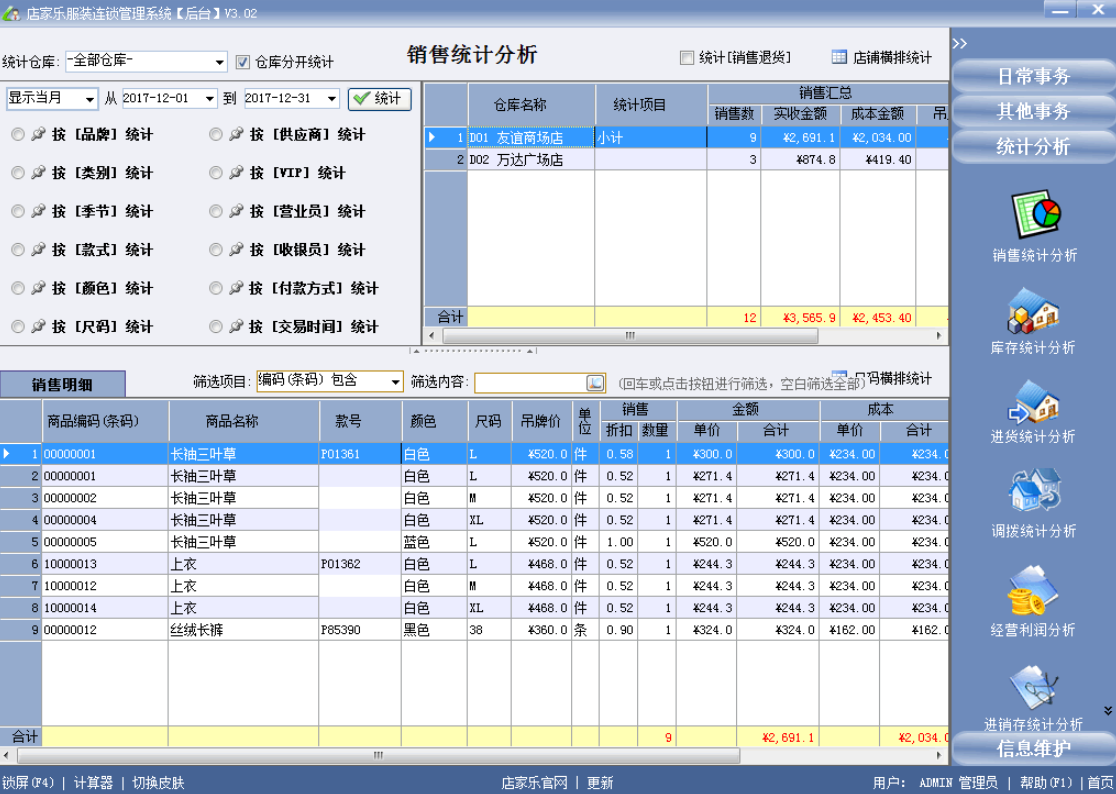Enable the 统计[销售退货] checkbox
This screenshot has height=794, width=1116.
click(687, 58)
